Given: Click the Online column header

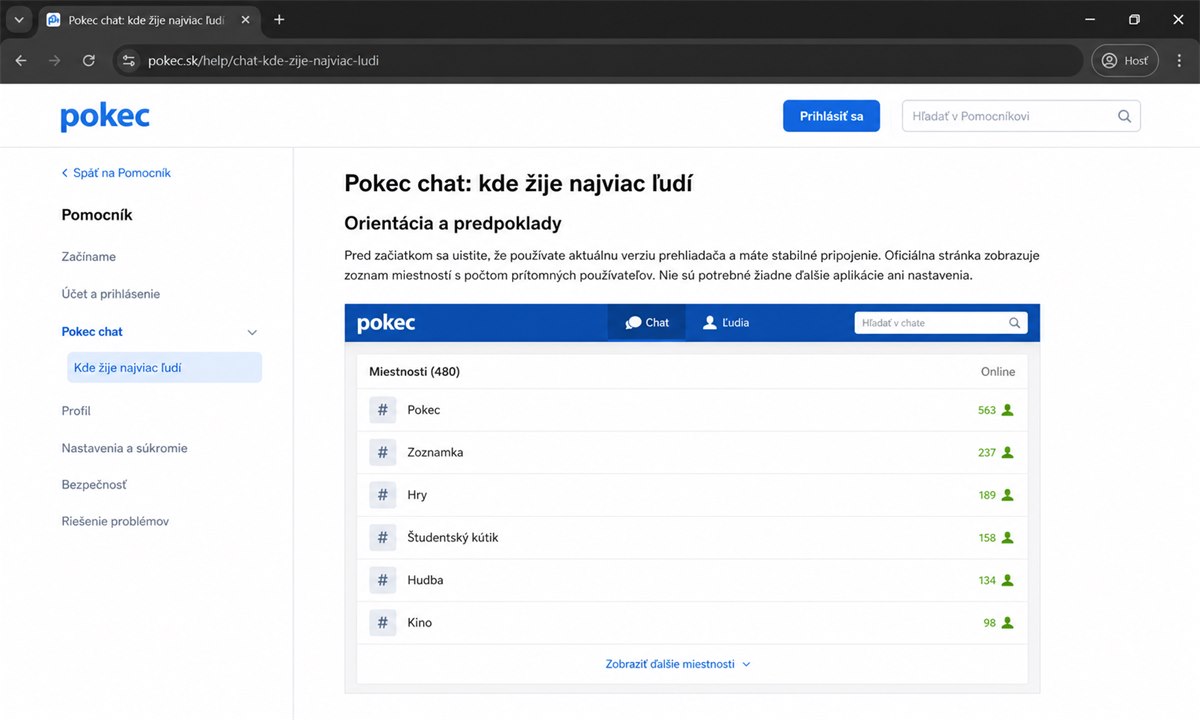Looking at the screenshot, I should coord(998,372).
